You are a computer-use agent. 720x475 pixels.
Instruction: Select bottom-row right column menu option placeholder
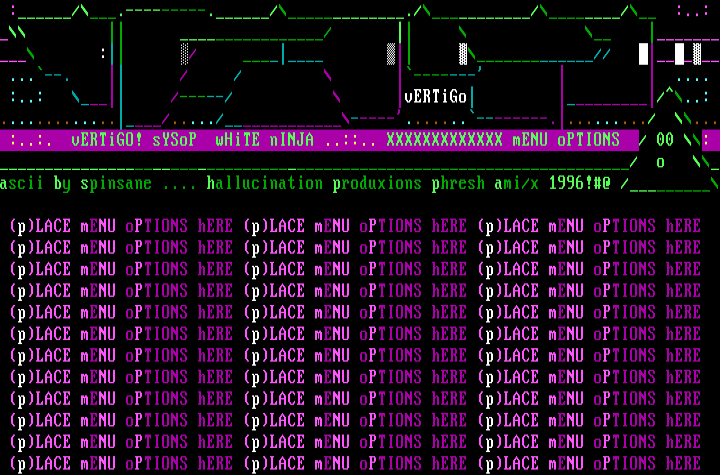pyautogui.click(x=591, y=463)
